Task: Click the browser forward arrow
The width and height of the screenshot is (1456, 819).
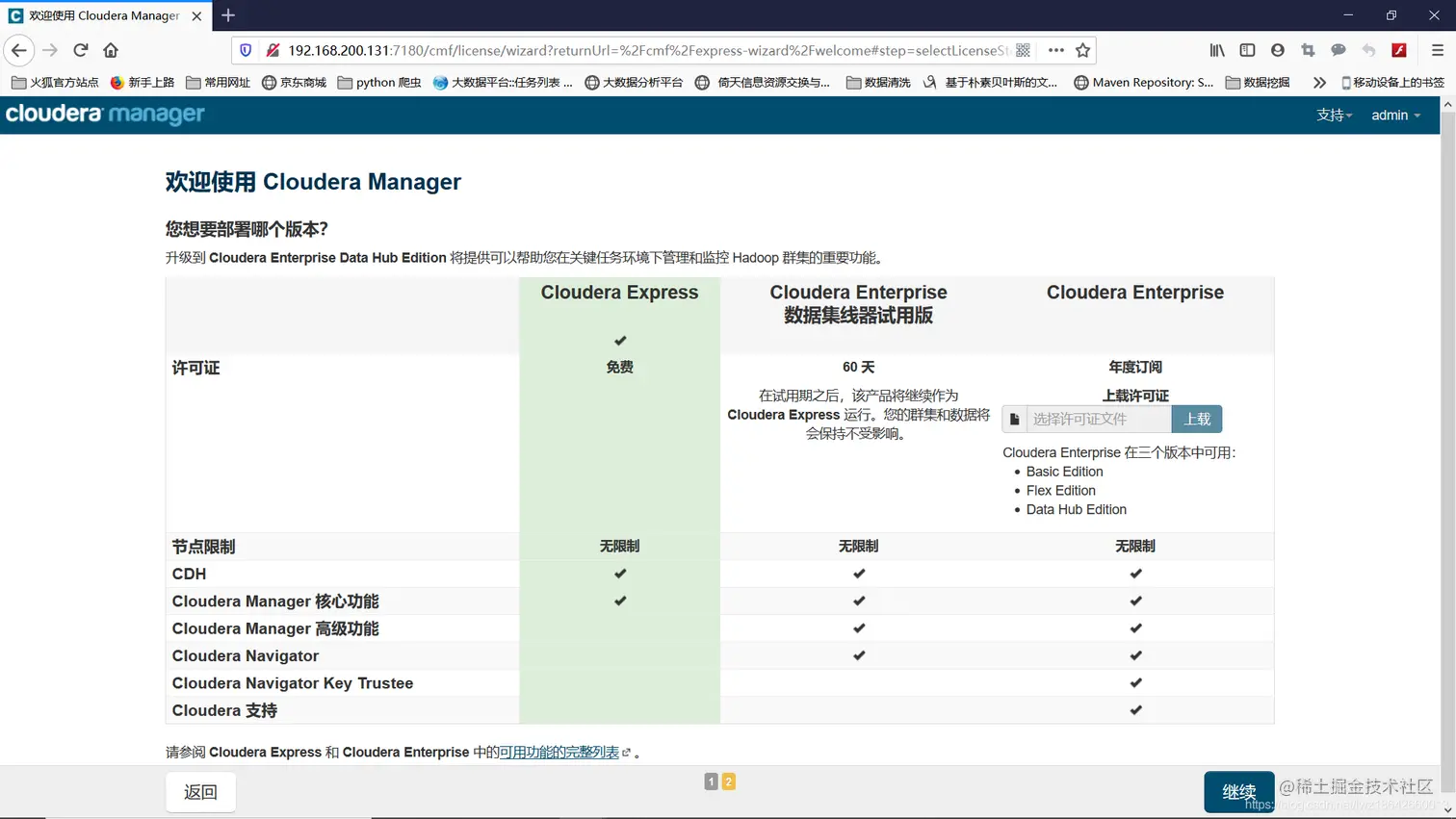Action: coord(50,50)
